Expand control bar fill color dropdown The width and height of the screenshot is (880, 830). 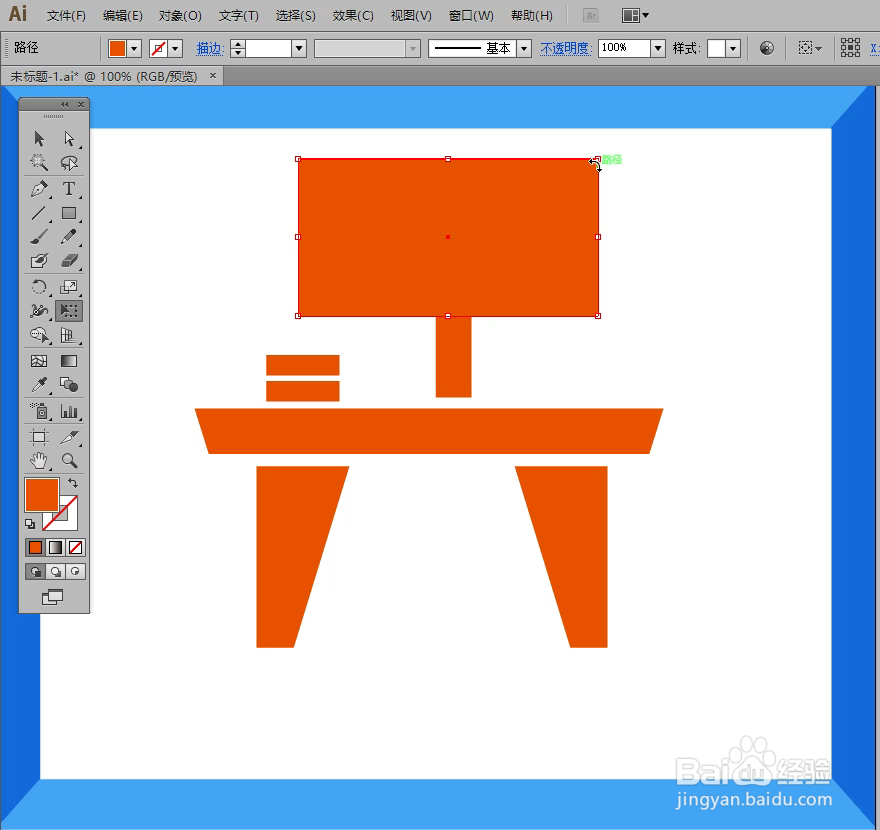click(134, 49)
